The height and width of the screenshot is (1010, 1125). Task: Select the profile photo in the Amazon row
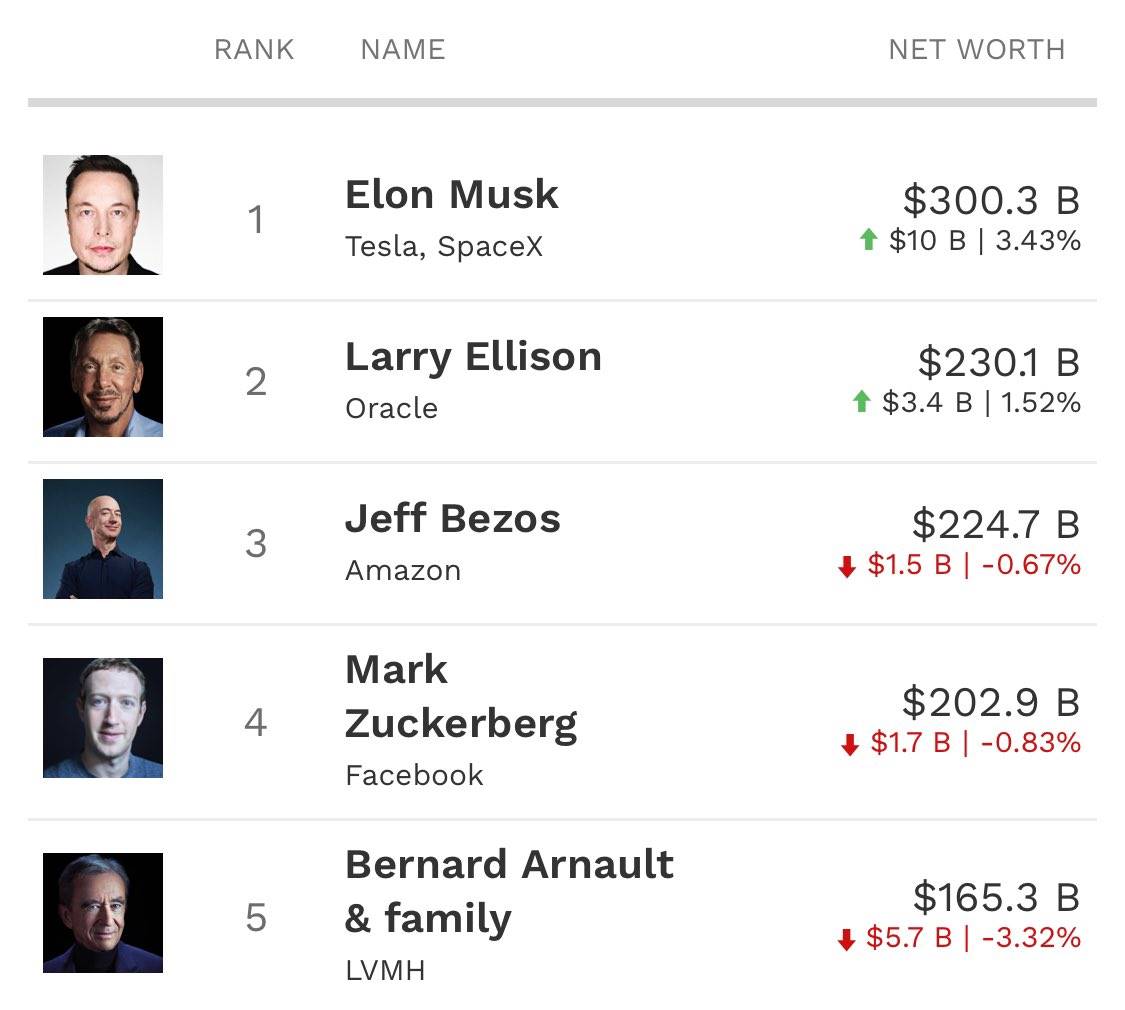tap(102, 539)
